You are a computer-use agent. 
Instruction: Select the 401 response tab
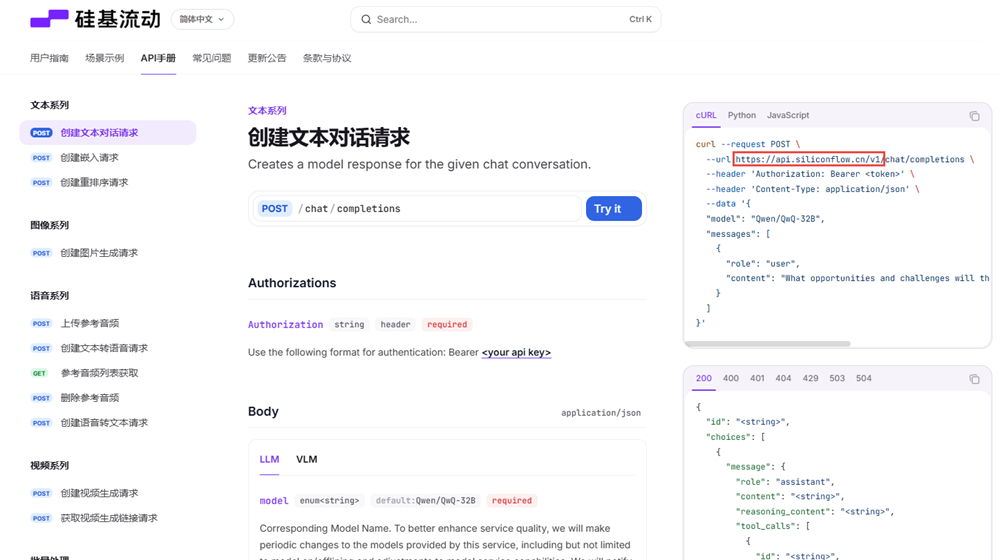(x=757, y=378)
